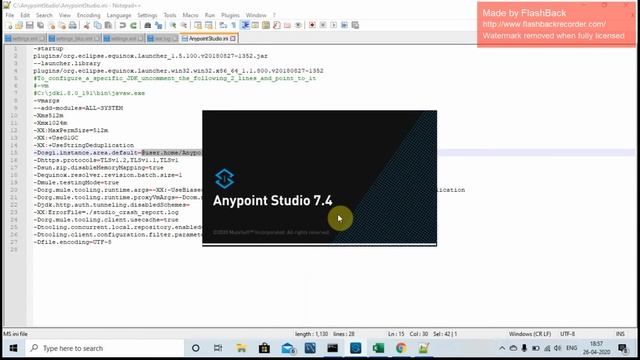The height and width of the screenshot is (360, 640).
Task: Open the File menu
Action: [x=10, y=15]
